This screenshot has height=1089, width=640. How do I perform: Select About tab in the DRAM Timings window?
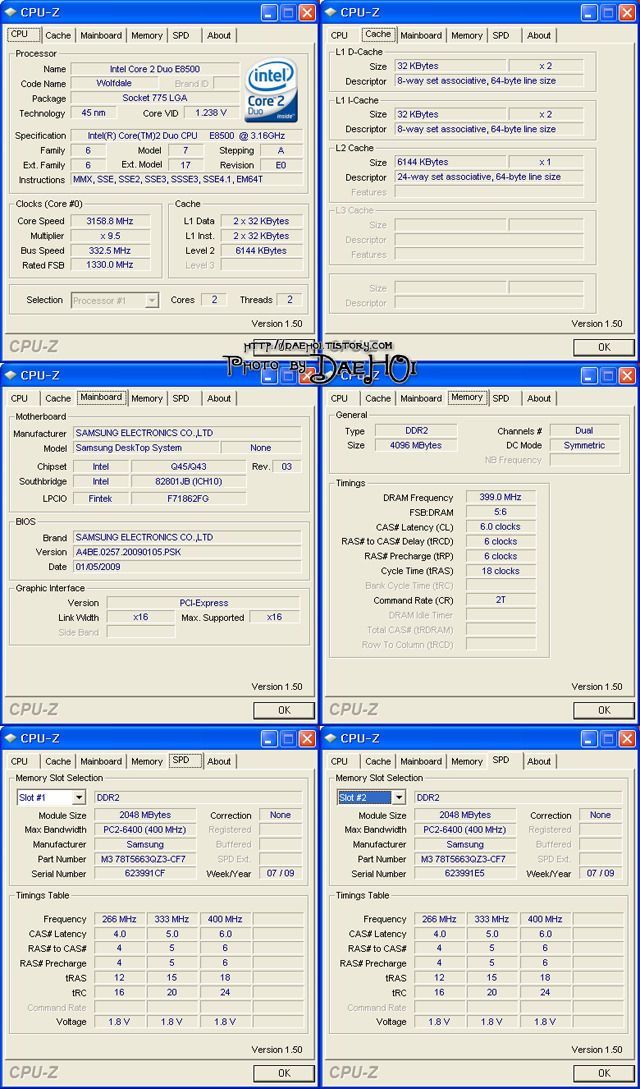pos(539,399)
